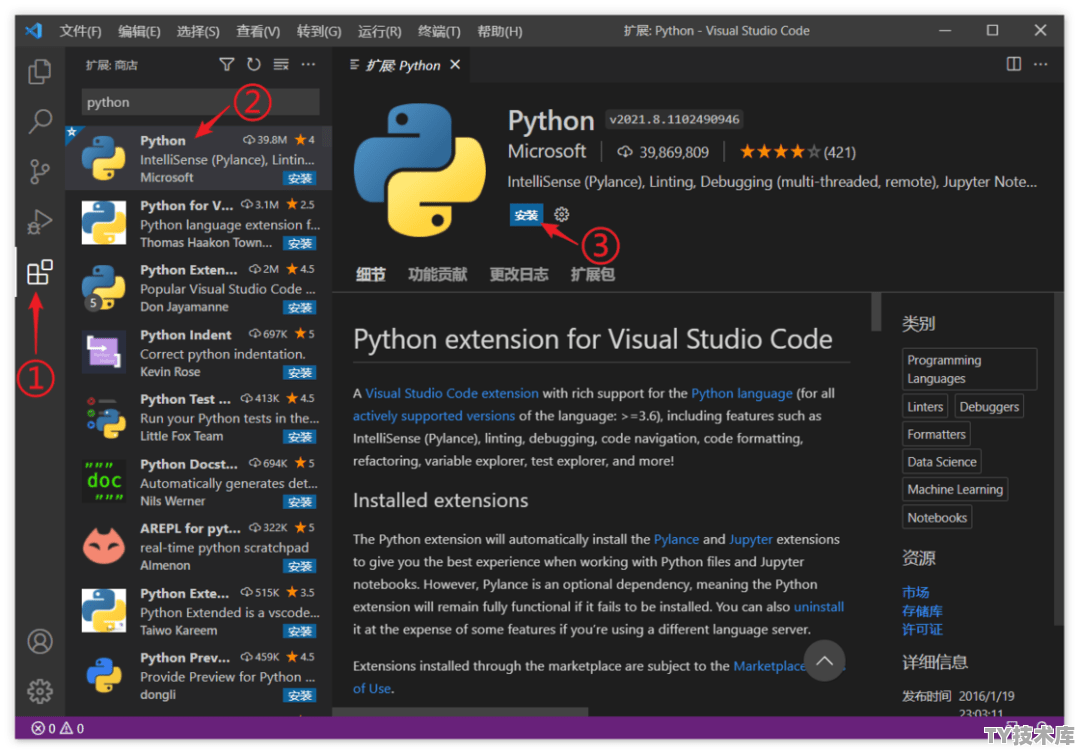1080x754 pixels.
Task: Open the 终端(T) menu
Action: pyautogui.click(x=439, y=31)
